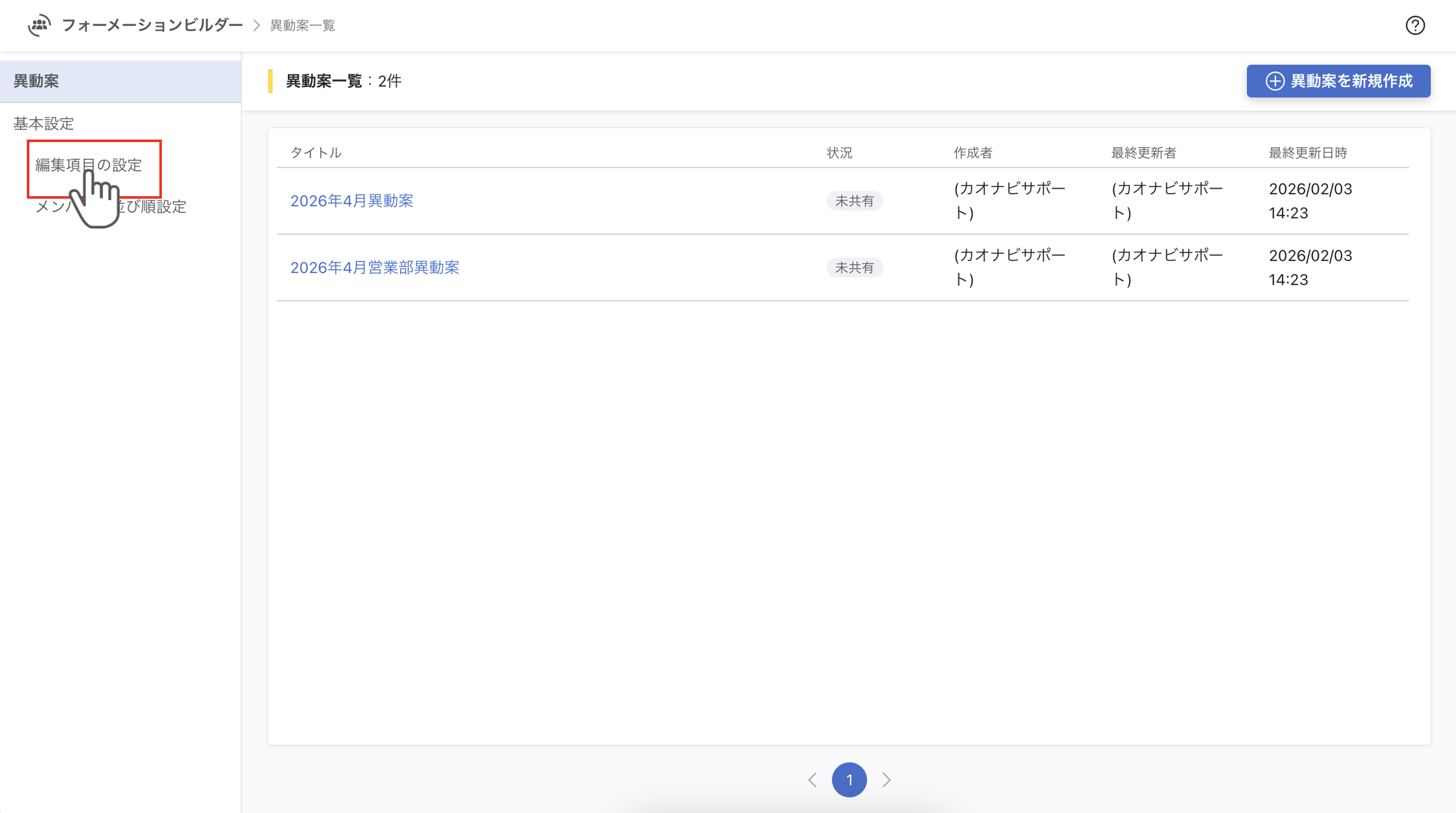Click the タイトル column header
The height and width of the screenshot is (813, 1456).
coord(315,153)
